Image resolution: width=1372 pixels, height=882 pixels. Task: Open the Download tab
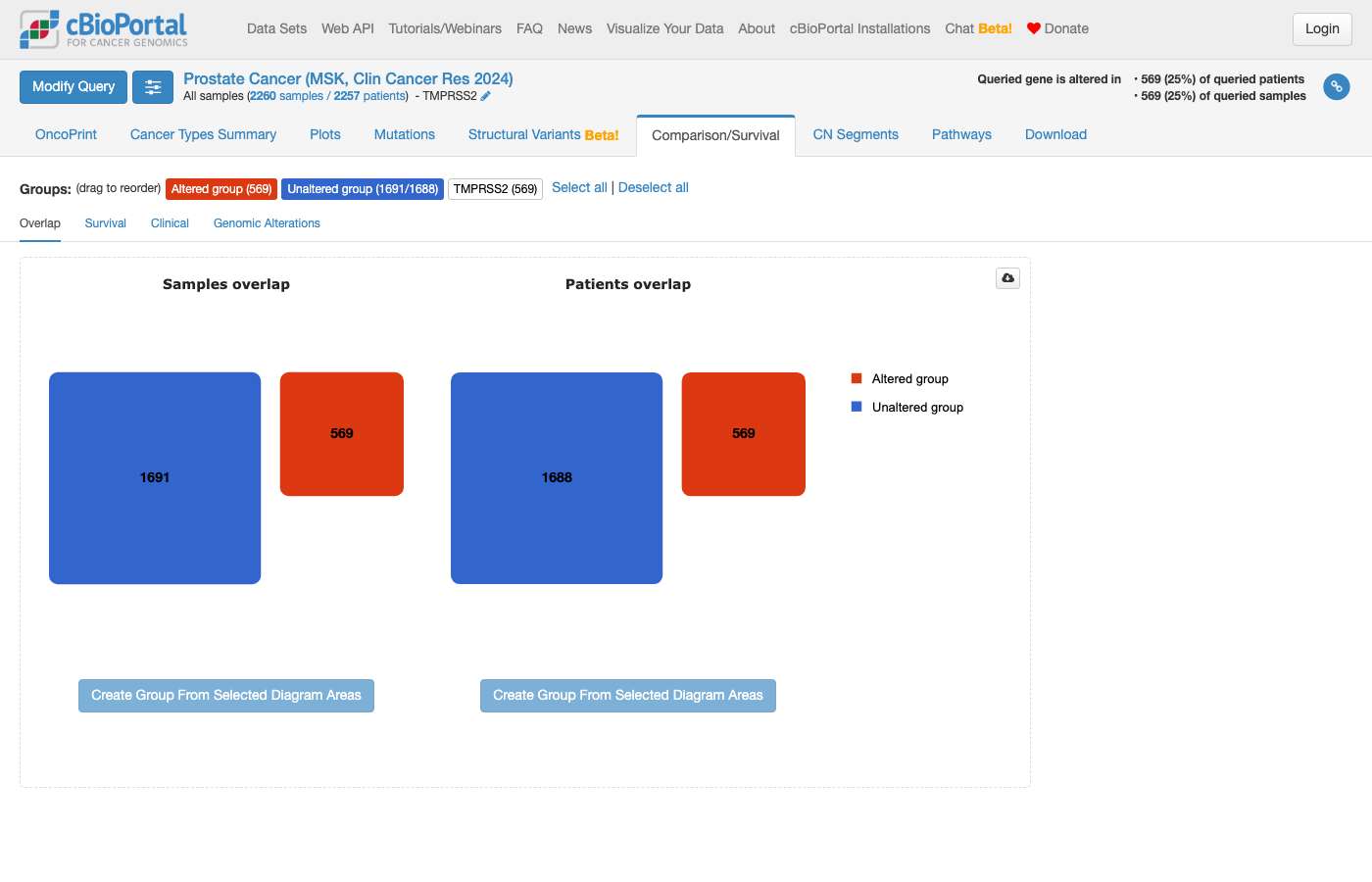(x=1055, y=135)
